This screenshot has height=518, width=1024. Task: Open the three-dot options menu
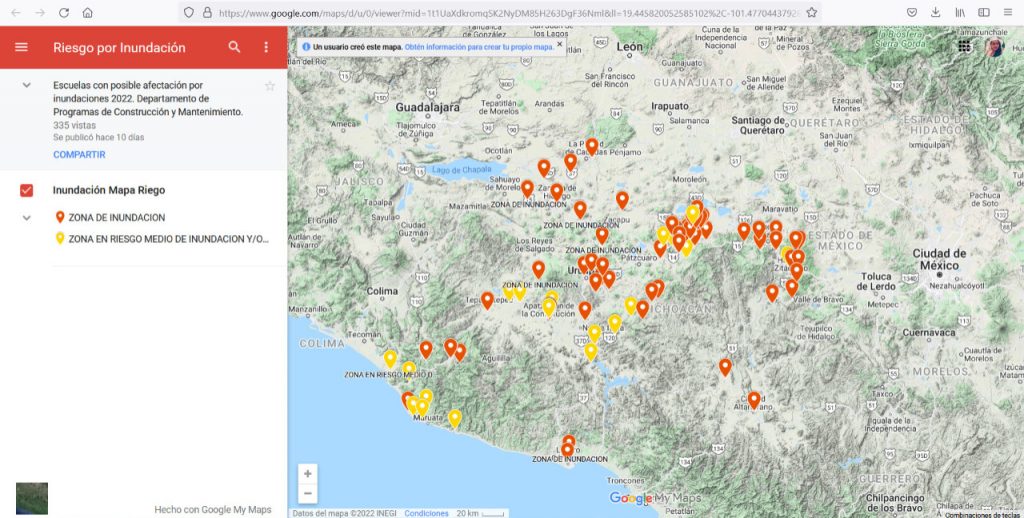click(x=266, y=47)
